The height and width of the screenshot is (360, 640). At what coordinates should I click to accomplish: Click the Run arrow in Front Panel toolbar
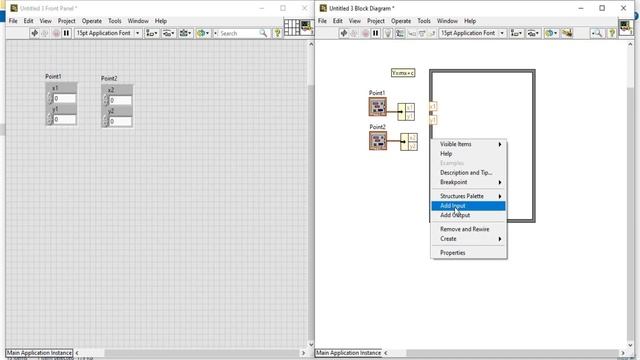coord(35,33)
